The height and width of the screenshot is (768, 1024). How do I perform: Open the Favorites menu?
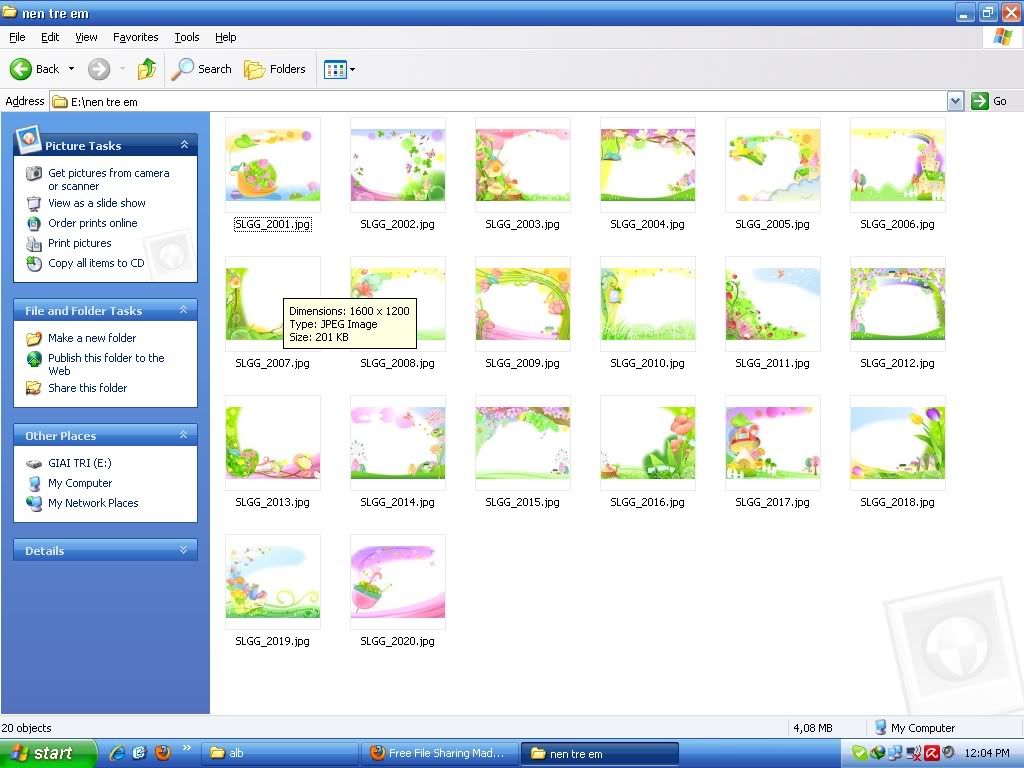point(136,37)
